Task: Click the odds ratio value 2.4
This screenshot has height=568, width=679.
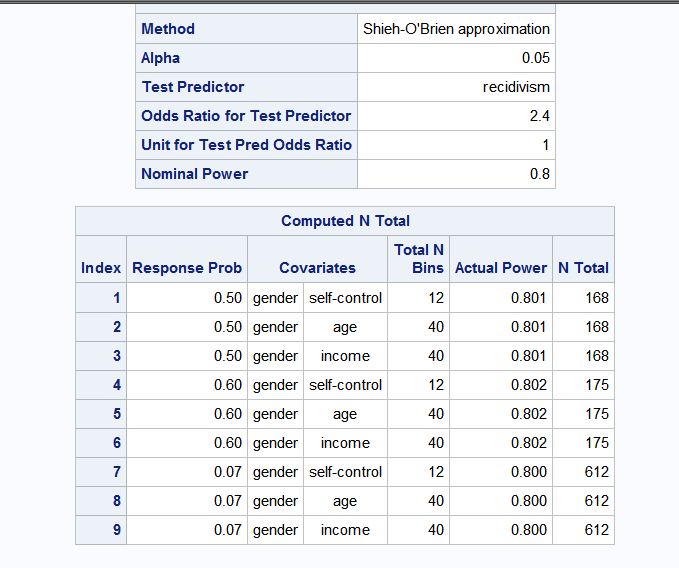Action: click(x=540, y=116)
